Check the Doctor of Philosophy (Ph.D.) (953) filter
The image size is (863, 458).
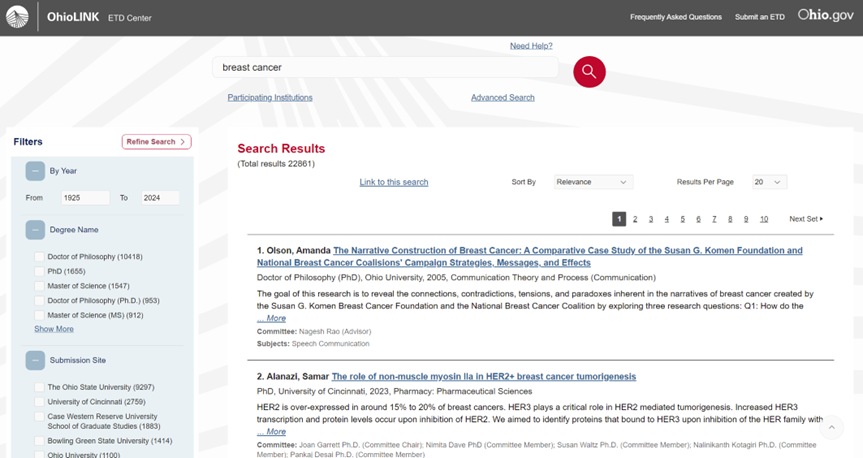(39, 301)
